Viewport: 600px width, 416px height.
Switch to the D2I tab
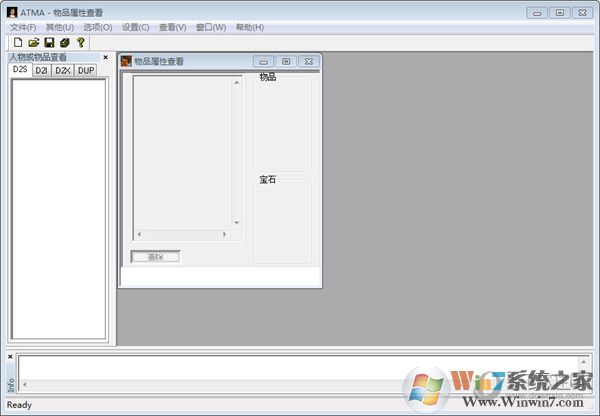tap(42, 71)
